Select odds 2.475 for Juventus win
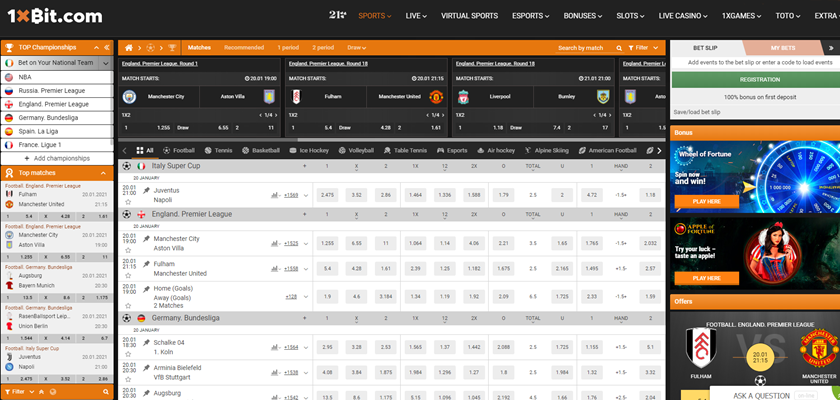Screen dimensions: 840x400 pyautogui.click(x=327, y=195)
